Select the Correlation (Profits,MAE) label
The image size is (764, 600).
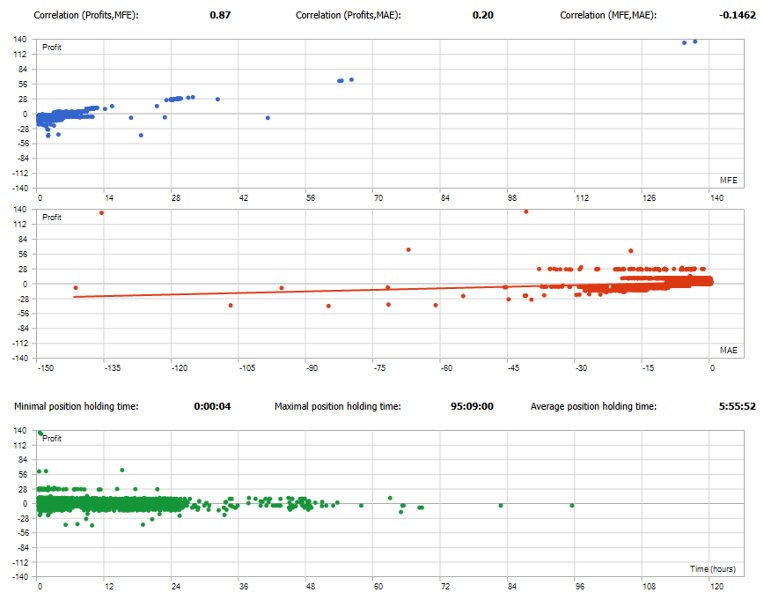(x=348, y=15)
